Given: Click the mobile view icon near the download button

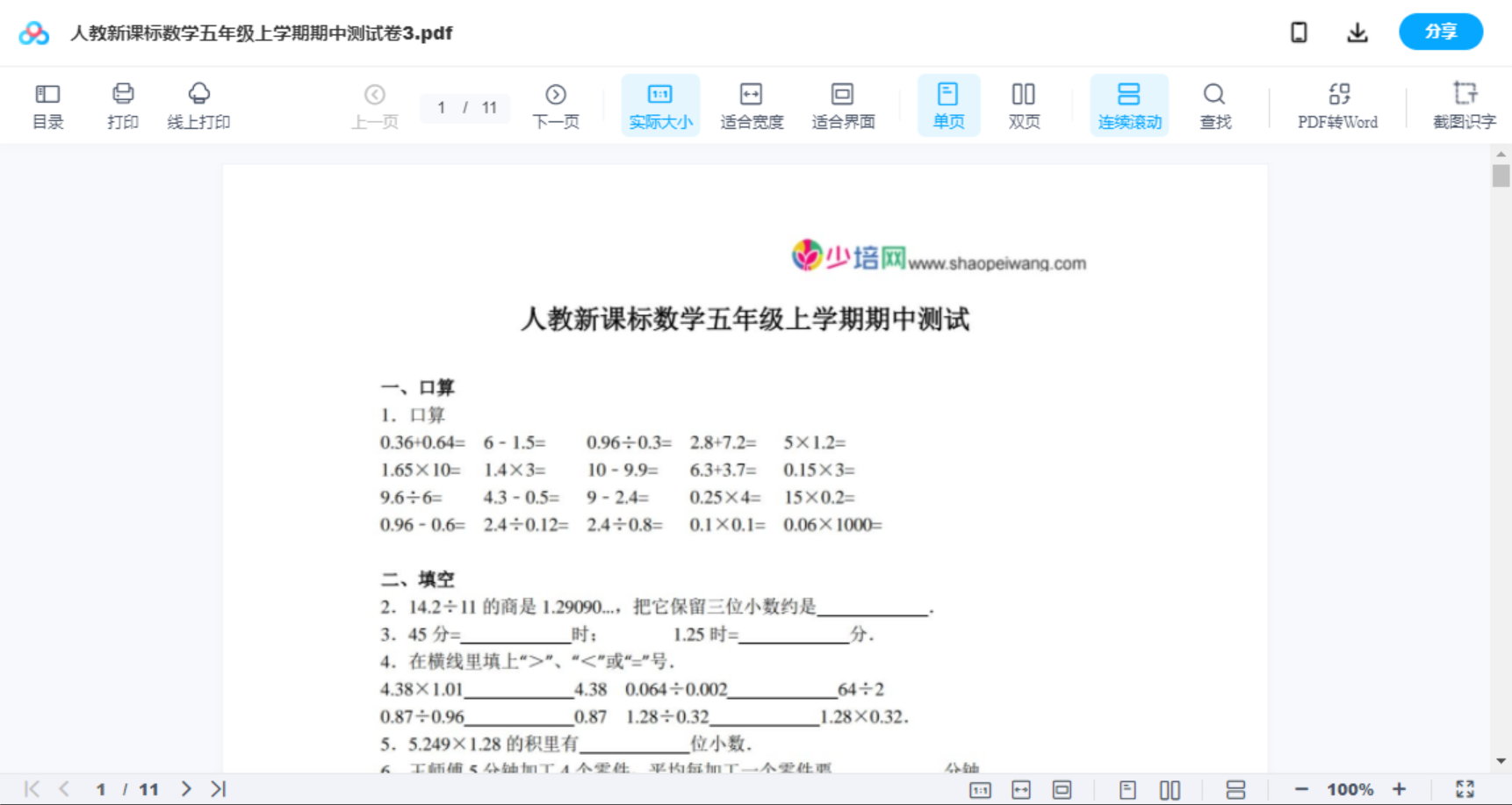Looking at the screenshot, I should tap(1299, 32).
